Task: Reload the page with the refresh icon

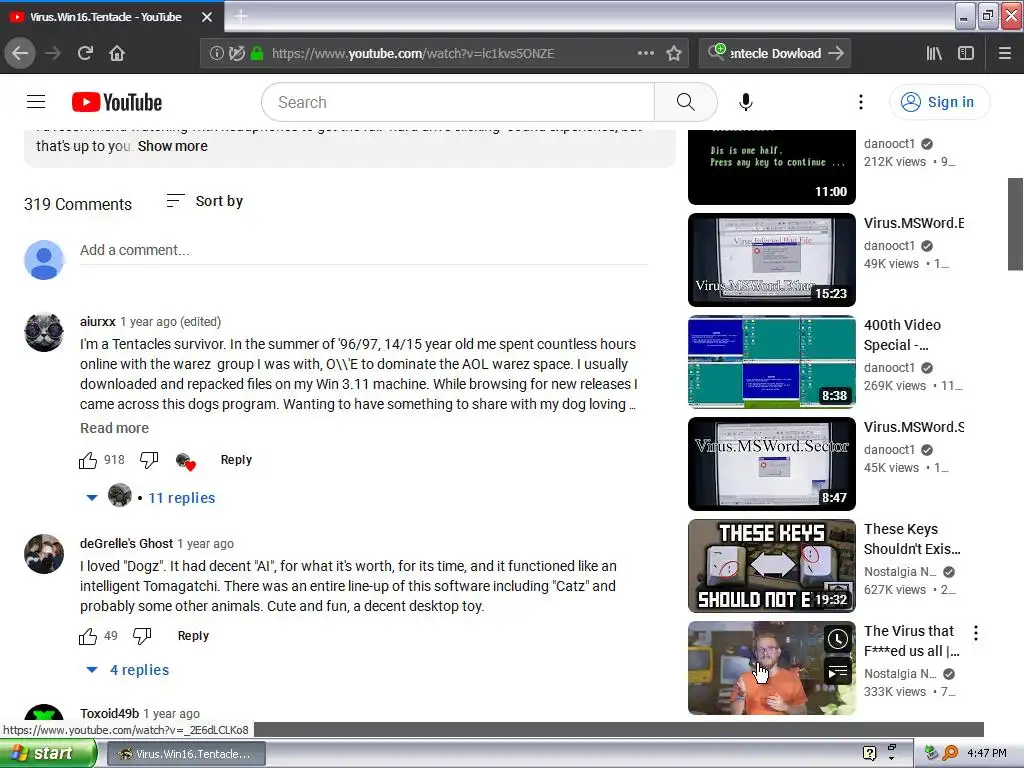Action: point(86,54)
